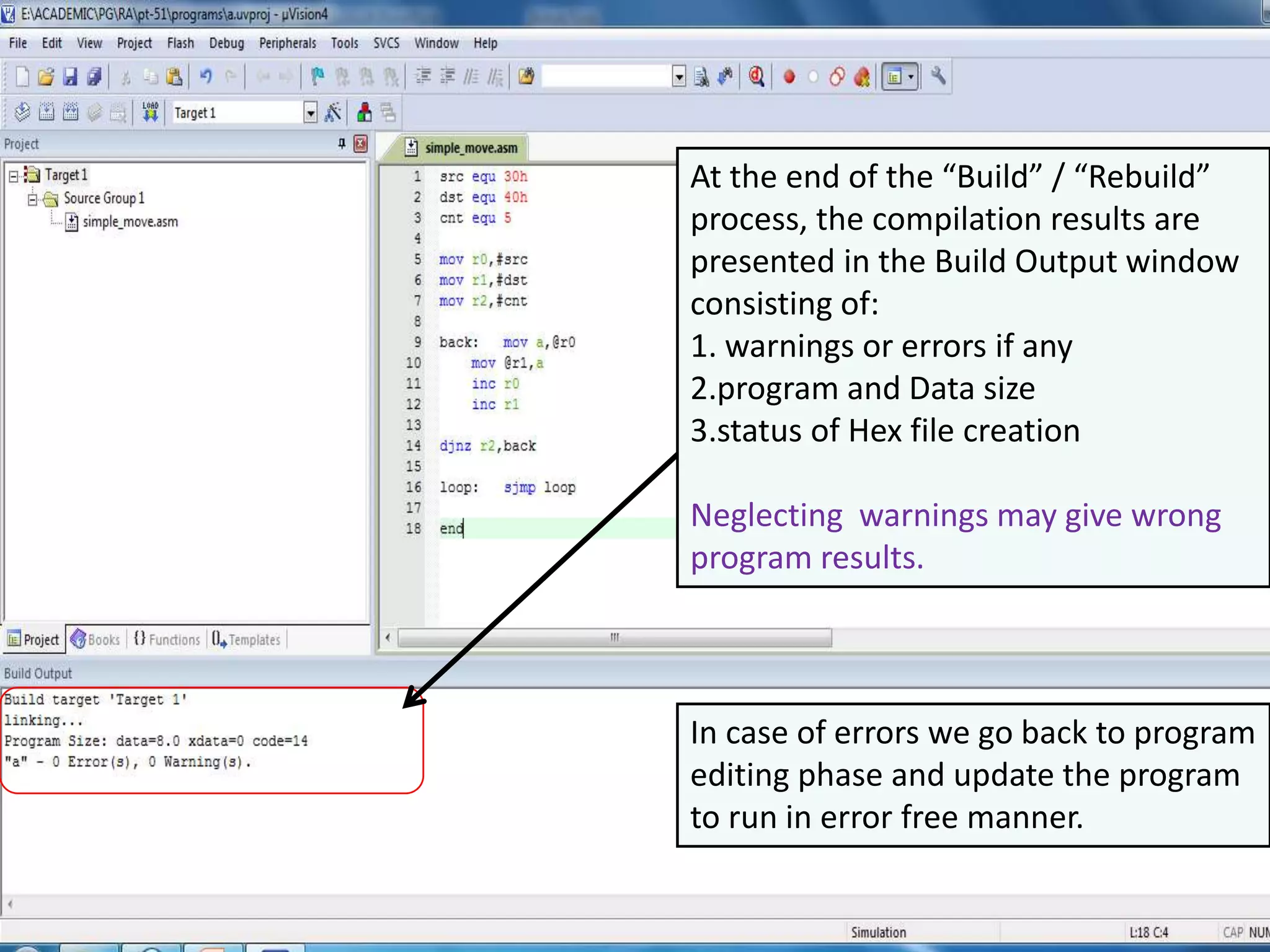Image resolution: width=1270 pixels, height=952 pixels.
Task: Open the Peripherals menu
Action: 287,43
